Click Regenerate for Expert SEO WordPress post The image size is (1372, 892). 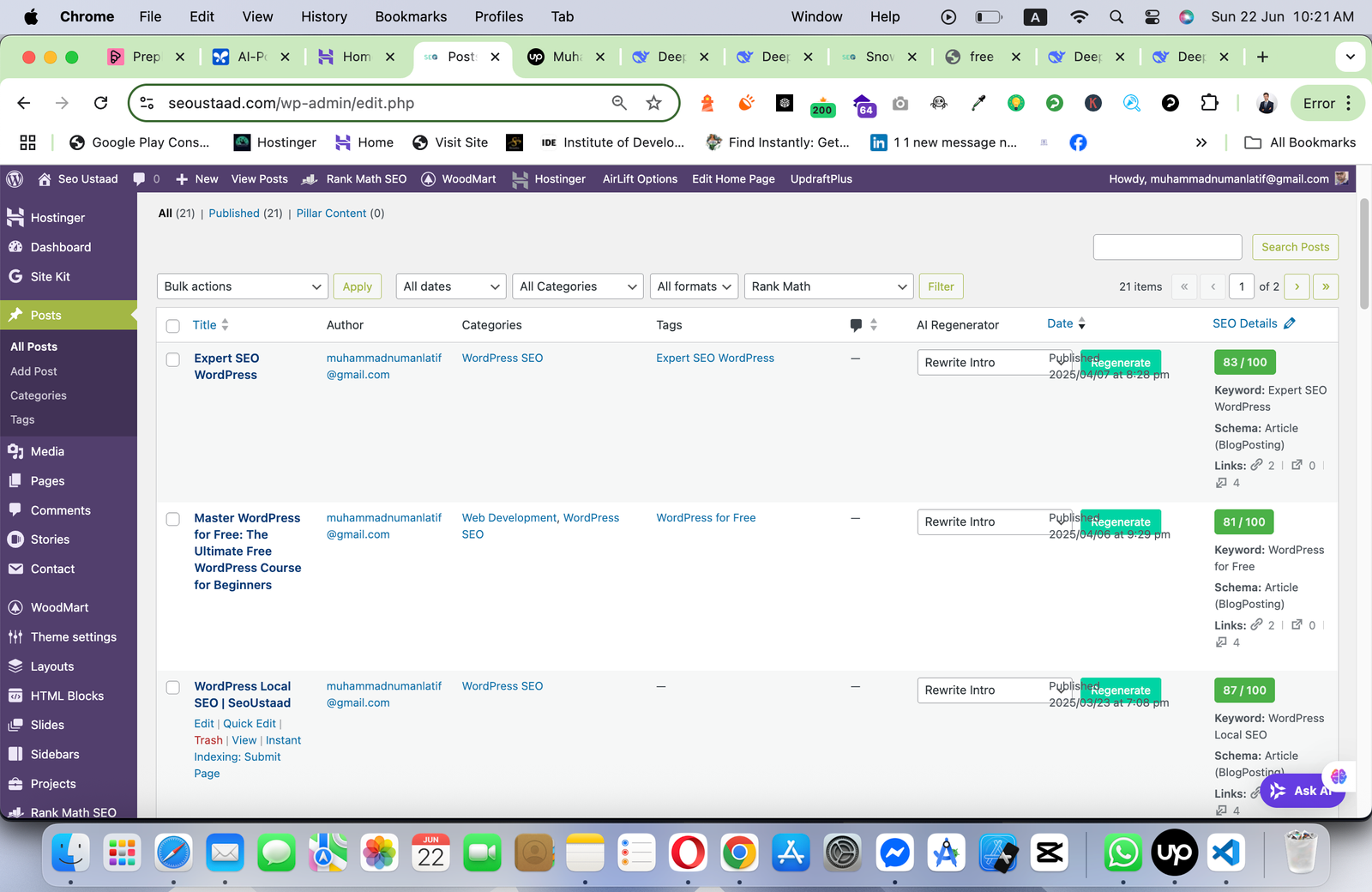click(1121, 363)
